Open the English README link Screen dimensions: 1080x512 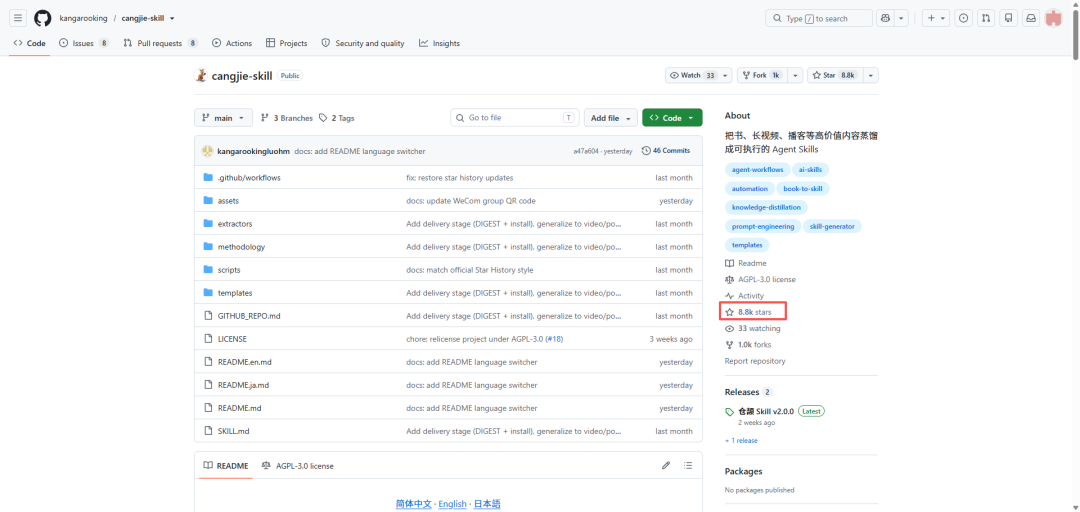point(452,504)
